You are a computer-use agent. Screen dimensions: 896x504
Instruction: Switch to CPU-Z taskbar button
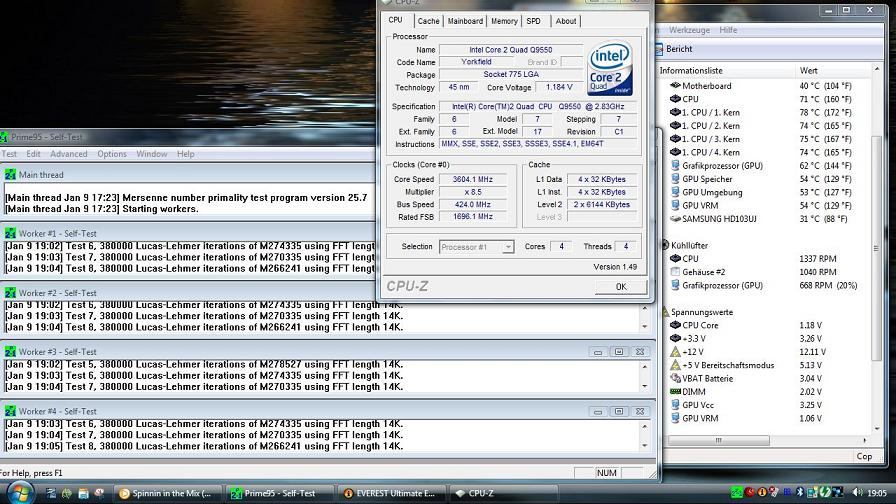(x=503, y=493)
